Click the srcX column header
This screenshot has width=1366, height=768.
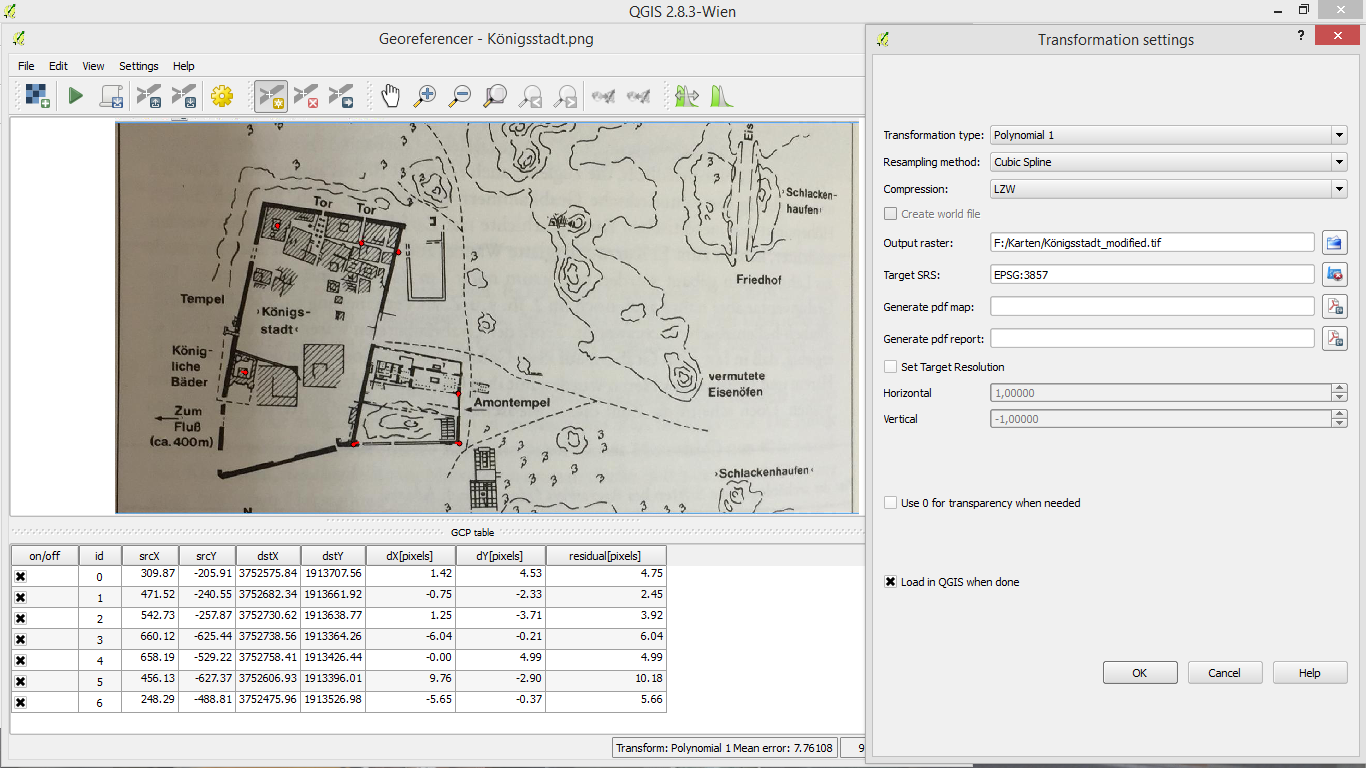coord(150,556)
